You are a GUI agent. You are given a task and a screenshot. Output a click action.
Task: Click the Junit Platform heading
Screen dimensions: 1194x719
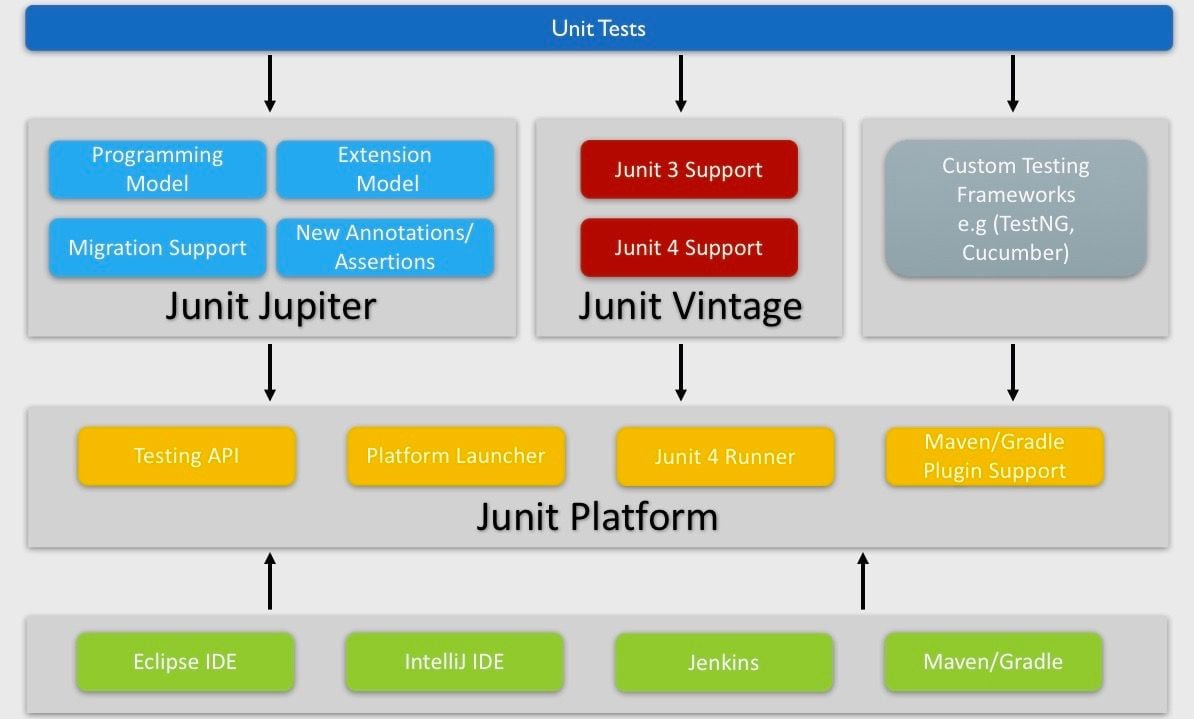tap(597, 517)
